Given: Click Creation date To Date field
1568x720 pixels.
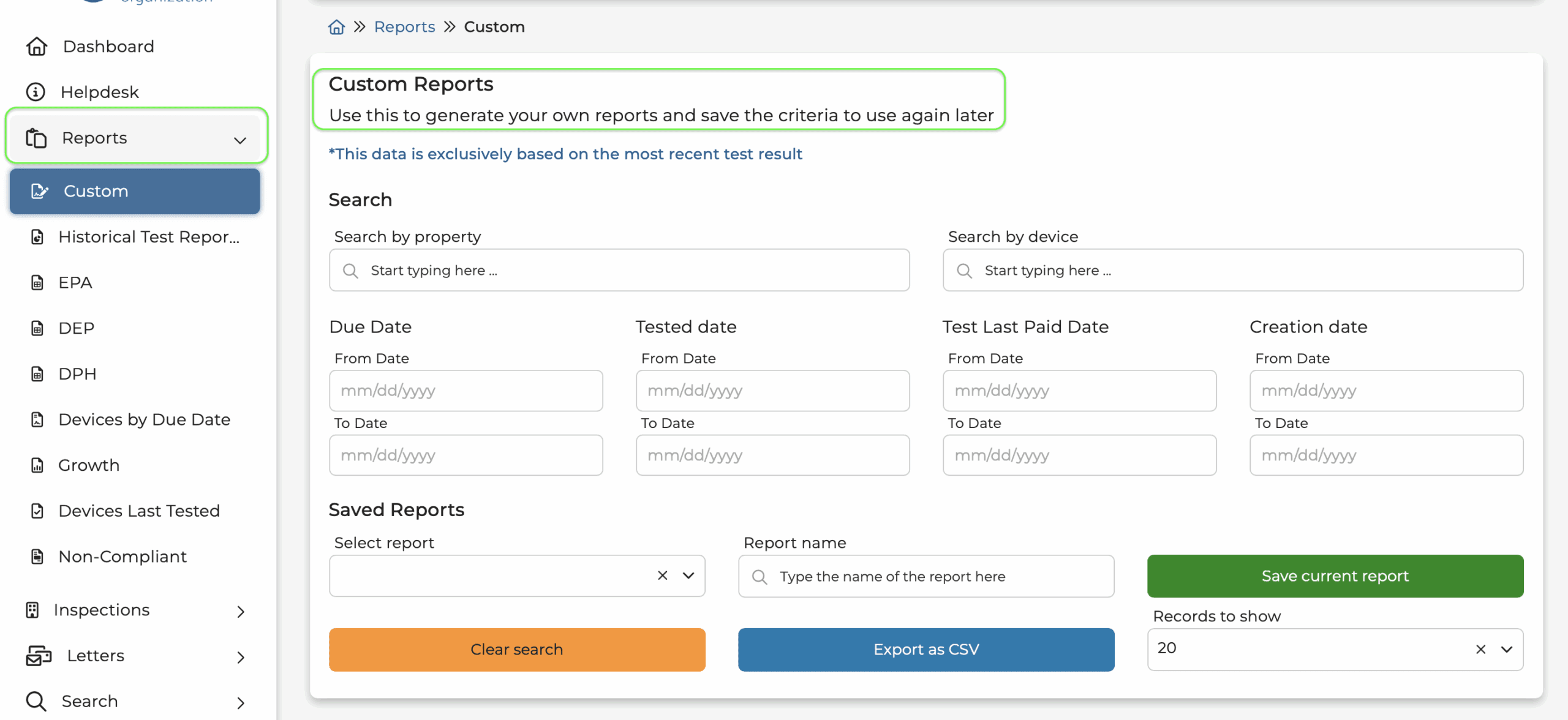Looking at the screenshot, I should point(1387,455).
